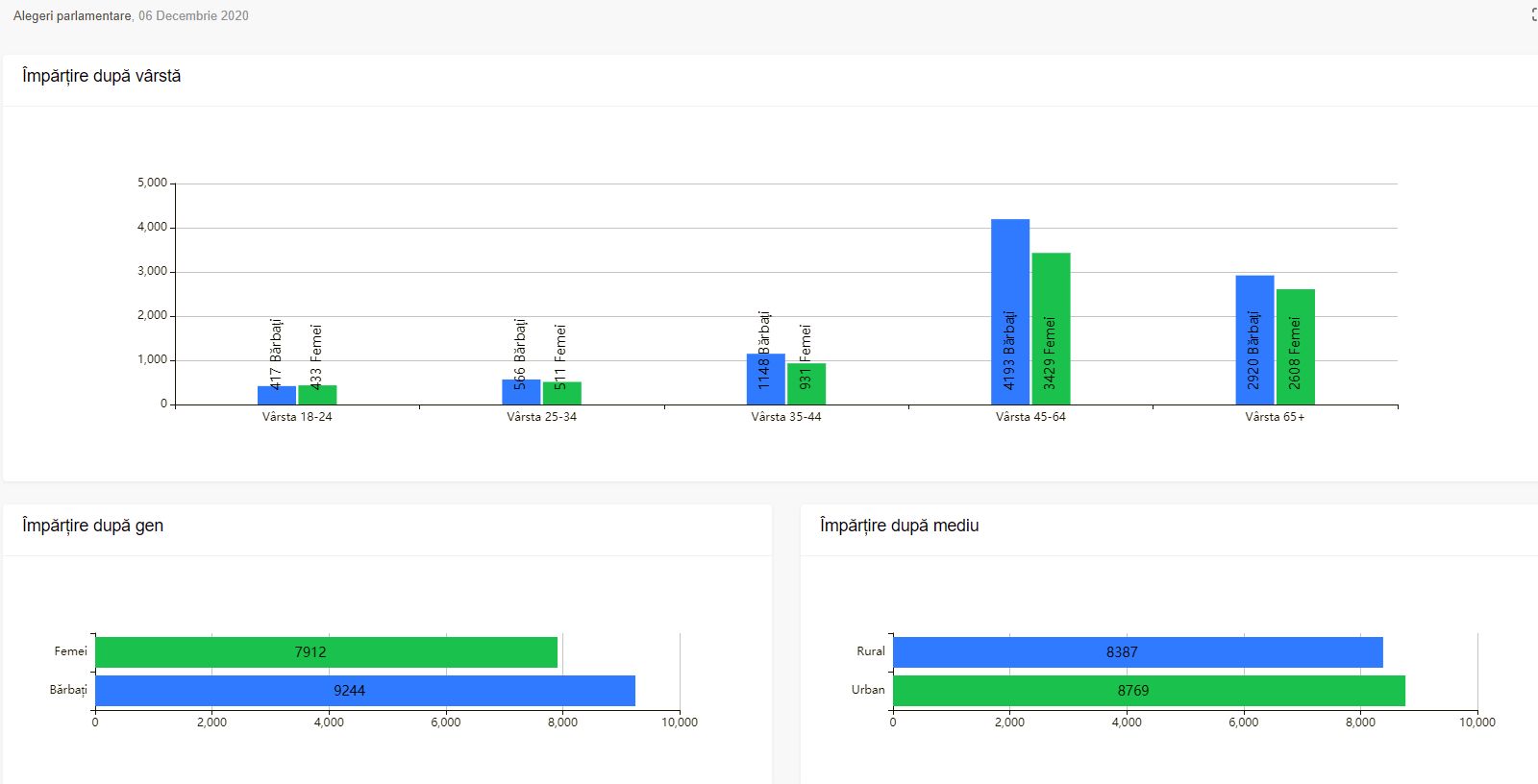Click the green 931 Femei bar for Vârsta 35-44
1538x784 pixels.
pos(806,383)
